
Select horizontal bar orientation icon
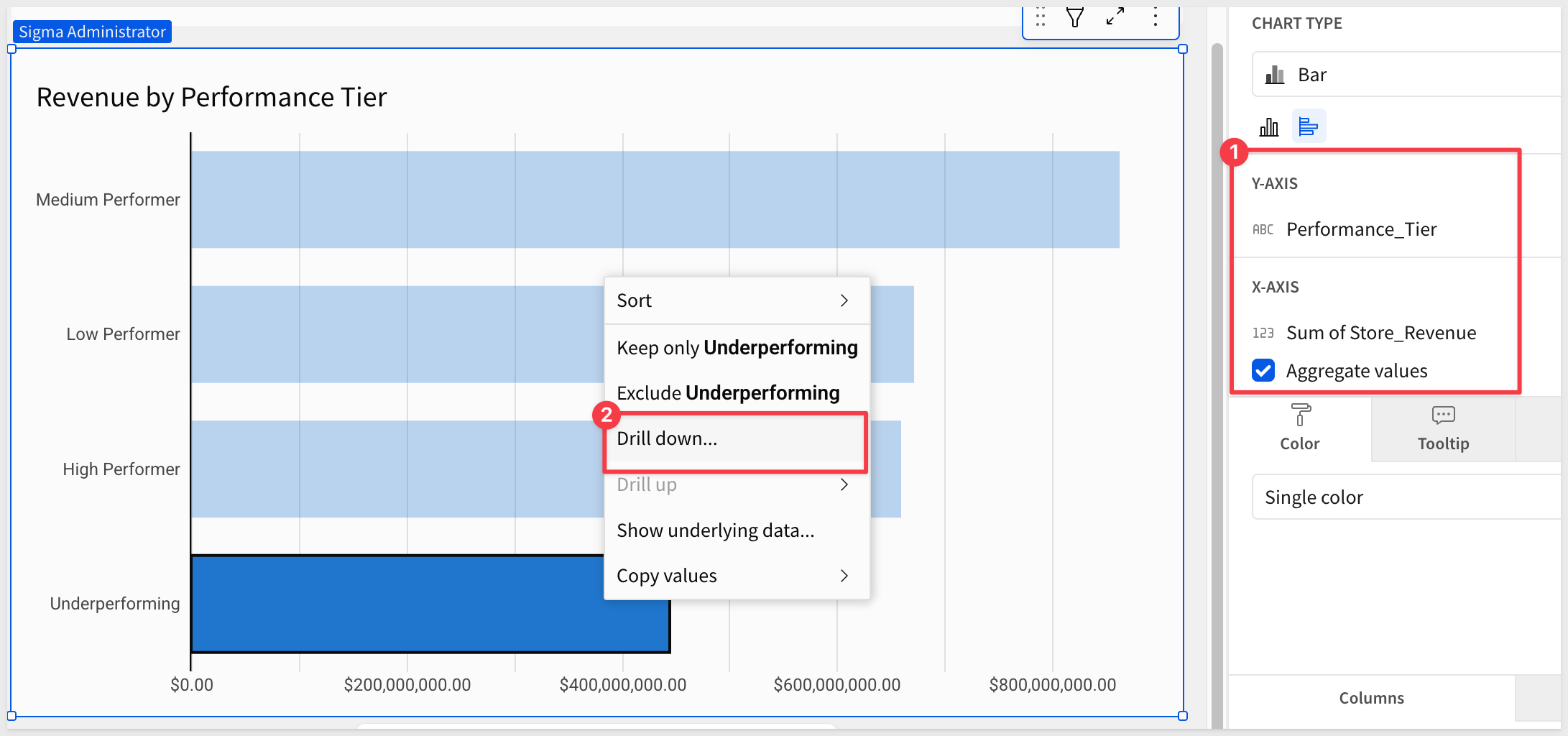click(x=1308, y=127)
